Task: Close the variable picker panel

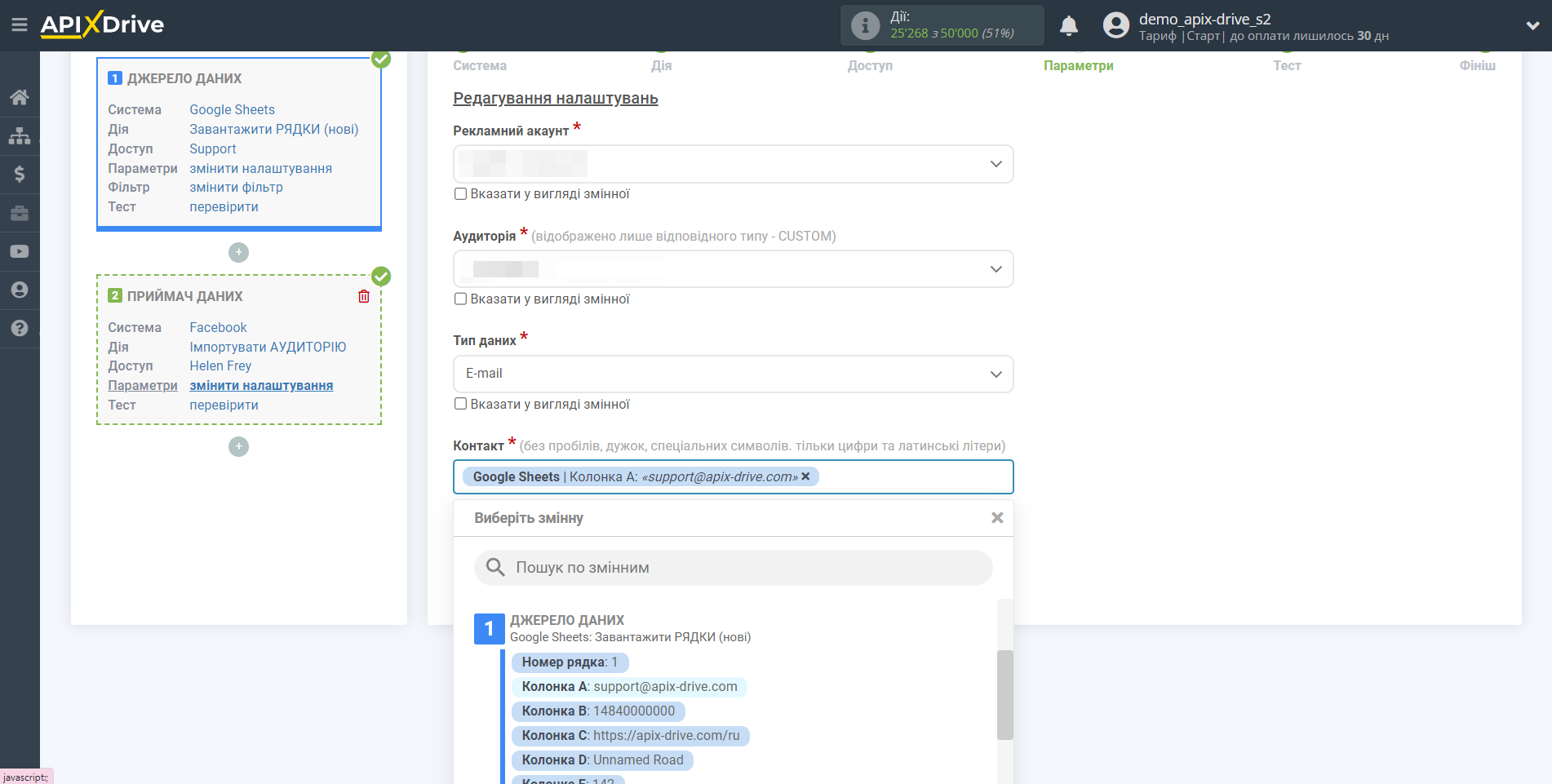Action: tap(997, 518)
